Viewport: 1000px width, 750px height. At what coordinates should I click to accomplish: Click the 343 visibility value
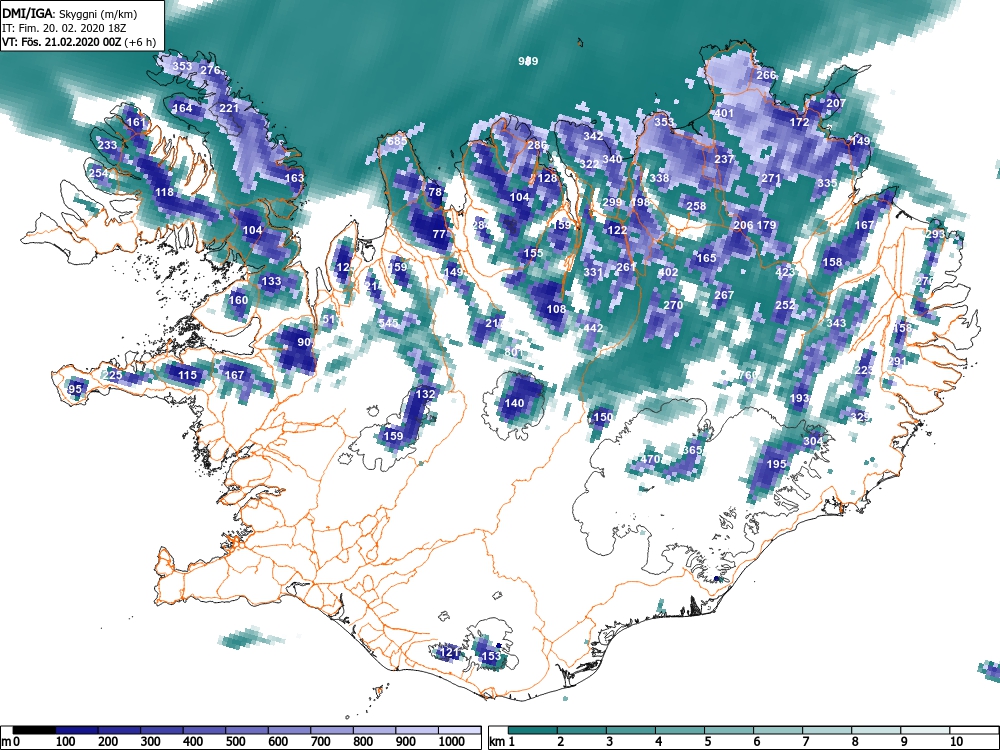point(836,323)
